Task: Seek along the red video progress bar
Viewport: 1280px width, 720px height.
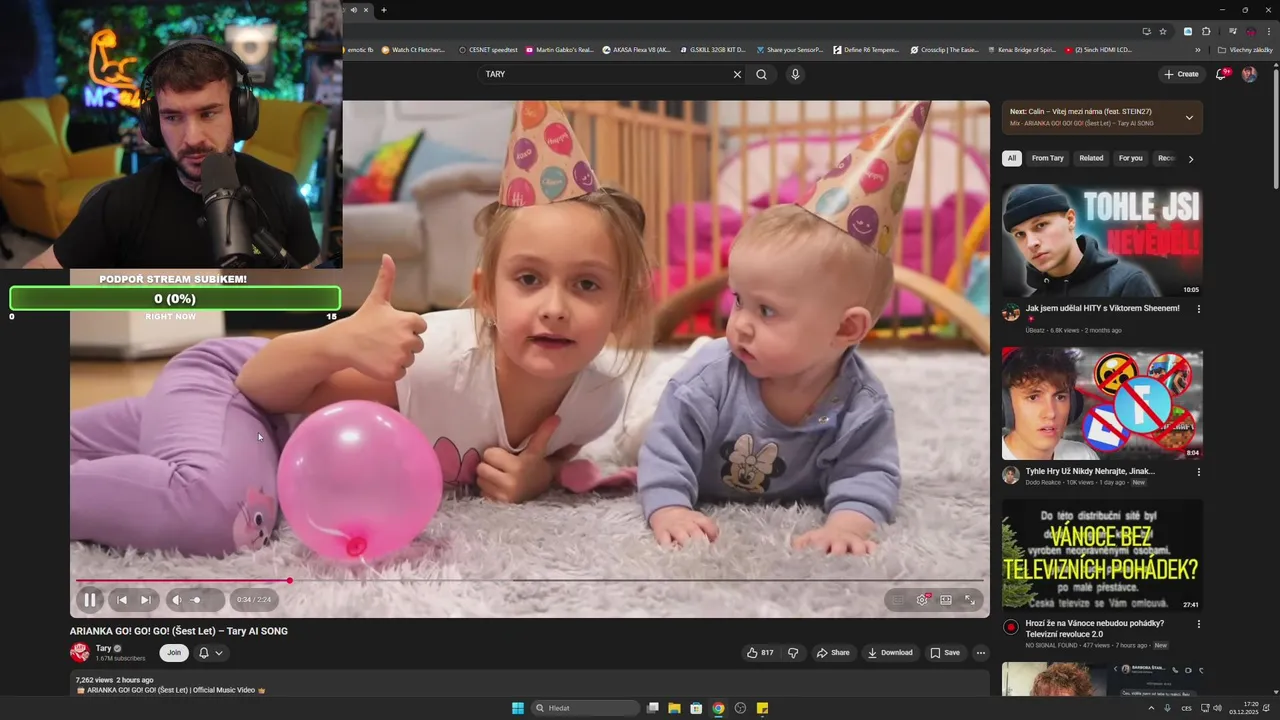Action: (530, 580)
